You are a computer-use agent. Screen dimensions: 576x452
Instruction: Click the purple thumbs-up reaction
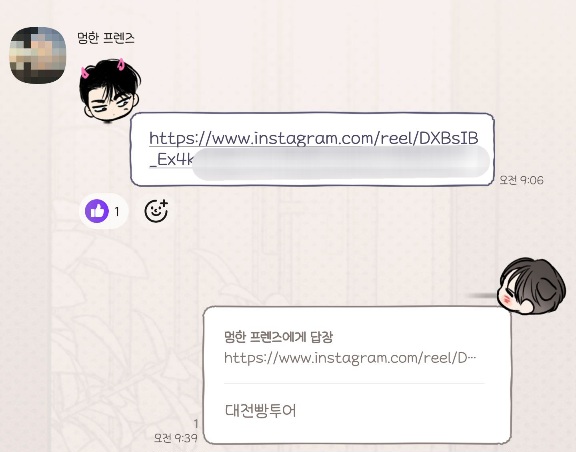pos(97,211)
